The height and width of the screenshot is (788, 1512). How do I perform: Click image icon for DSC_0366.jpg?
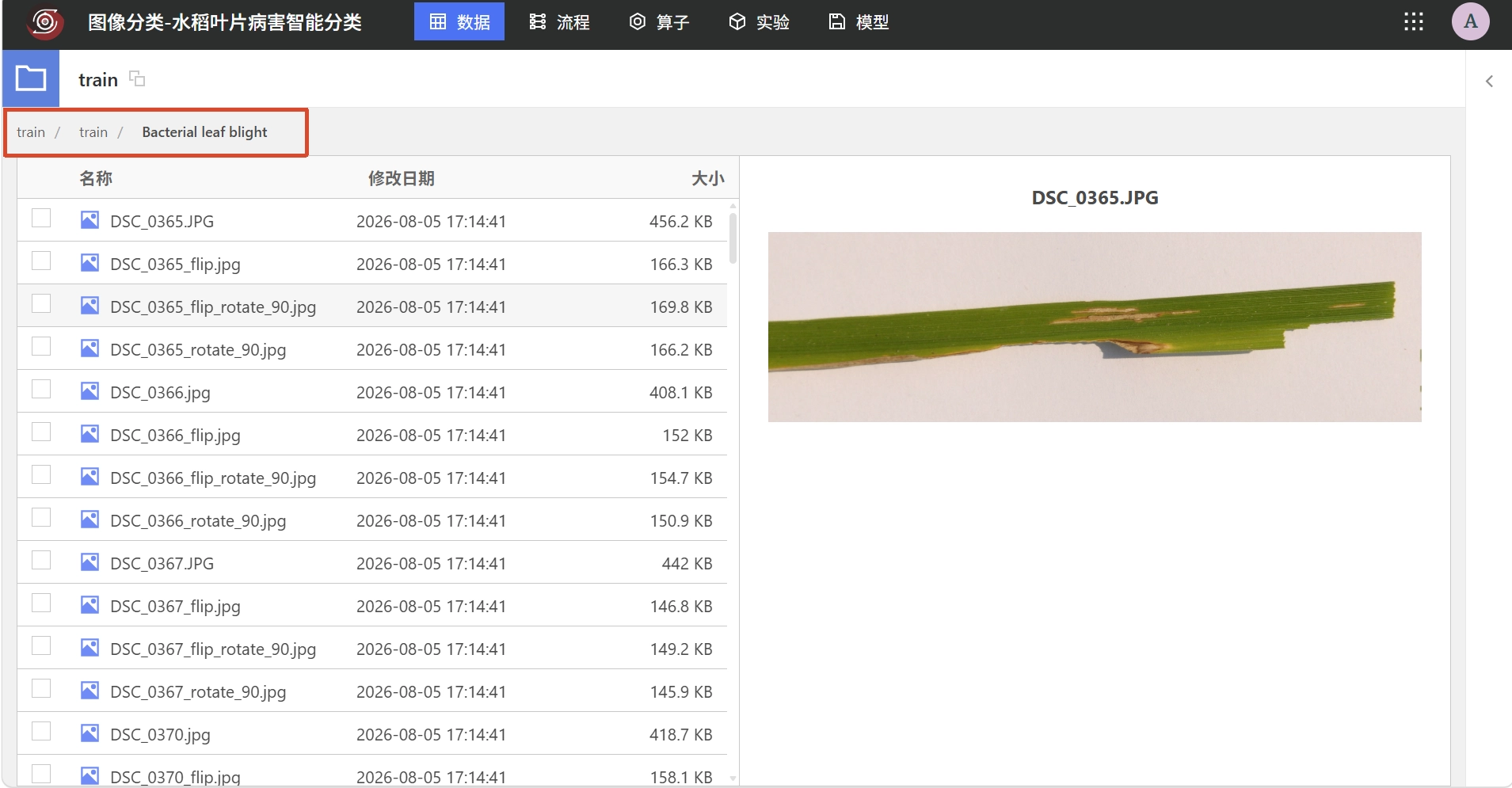pyautogui.click(x=90, y=391)
